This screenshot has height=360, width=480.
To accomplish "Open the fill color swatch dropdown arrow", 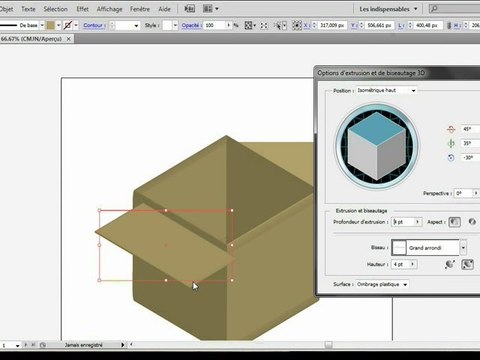I will point(58,25).
